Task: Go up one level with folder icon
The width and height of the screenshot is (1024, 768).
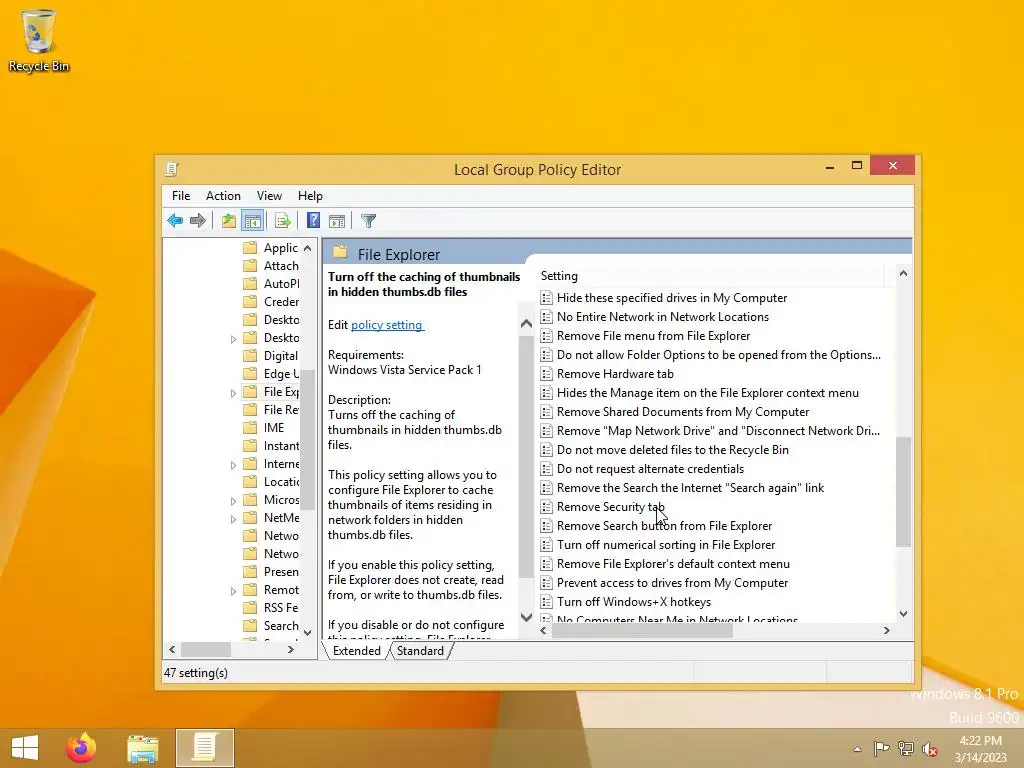Action: coord(228,221)
